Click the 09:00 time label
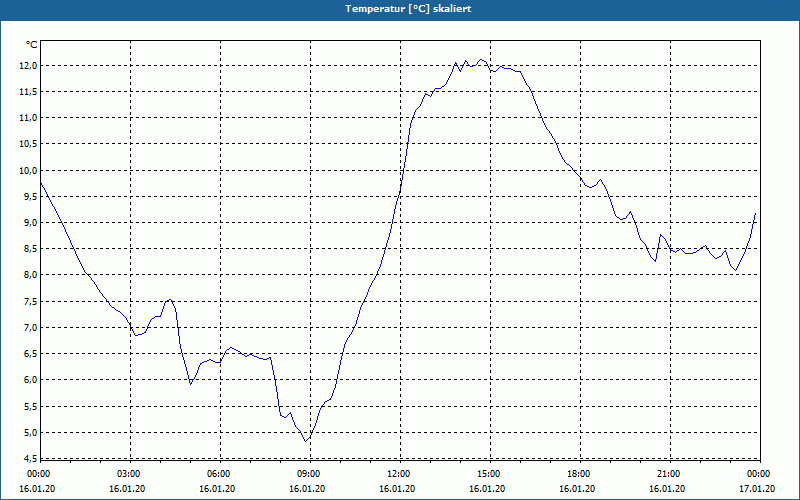This screenshot has width=800, height=500. [309, 474]
